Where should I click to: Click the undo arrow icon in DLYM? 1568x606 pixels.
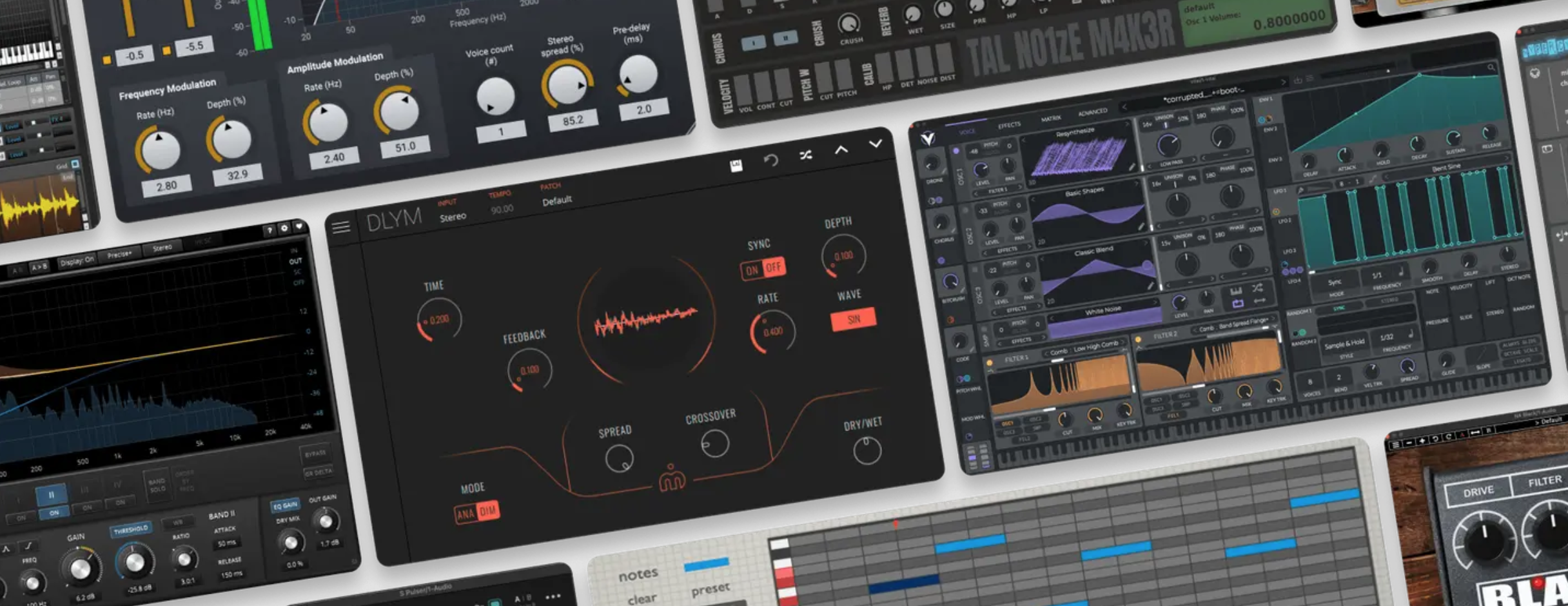click(x=770, y=160)
